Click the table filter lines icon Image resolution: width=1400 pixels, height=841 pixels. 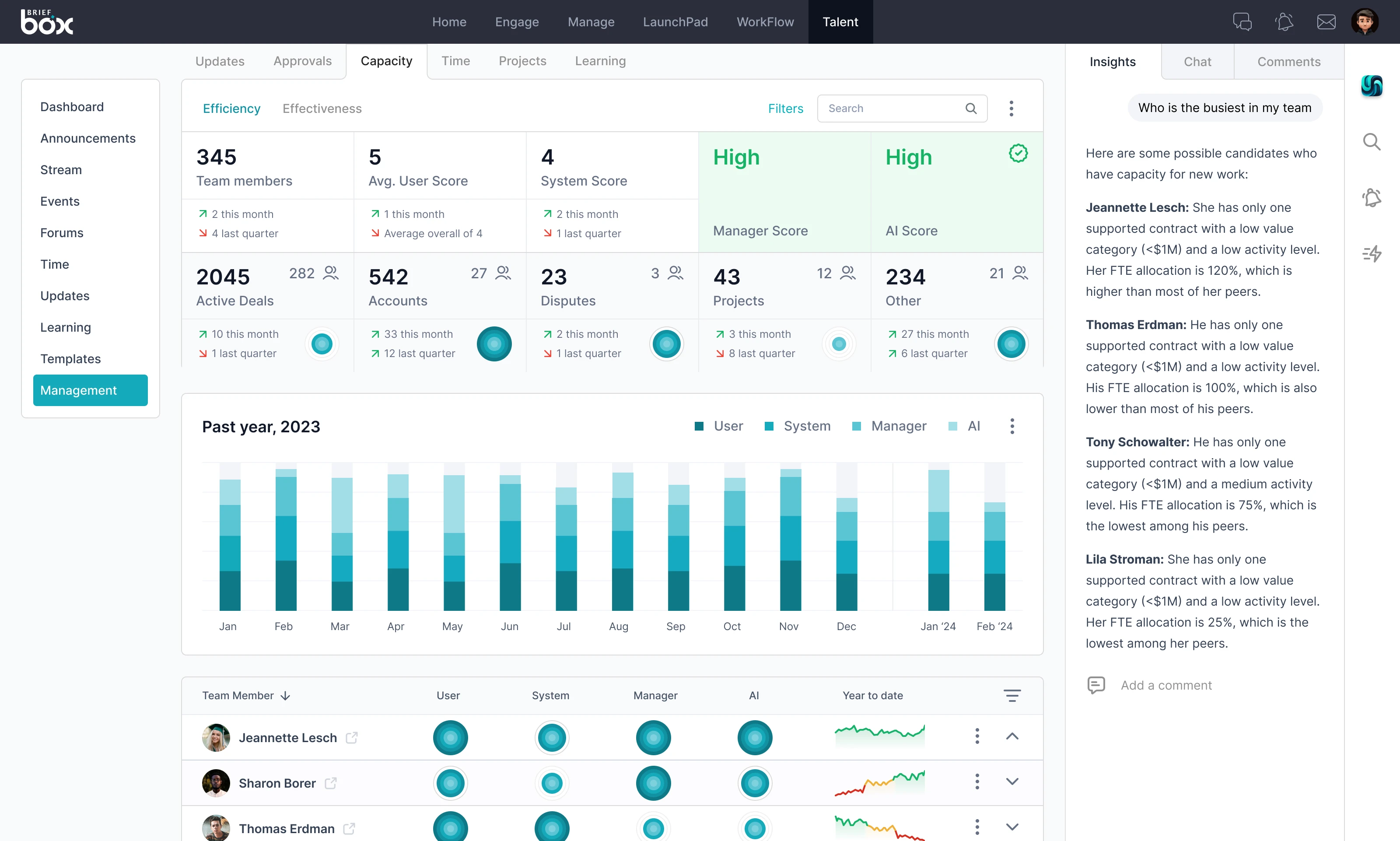1012,695
